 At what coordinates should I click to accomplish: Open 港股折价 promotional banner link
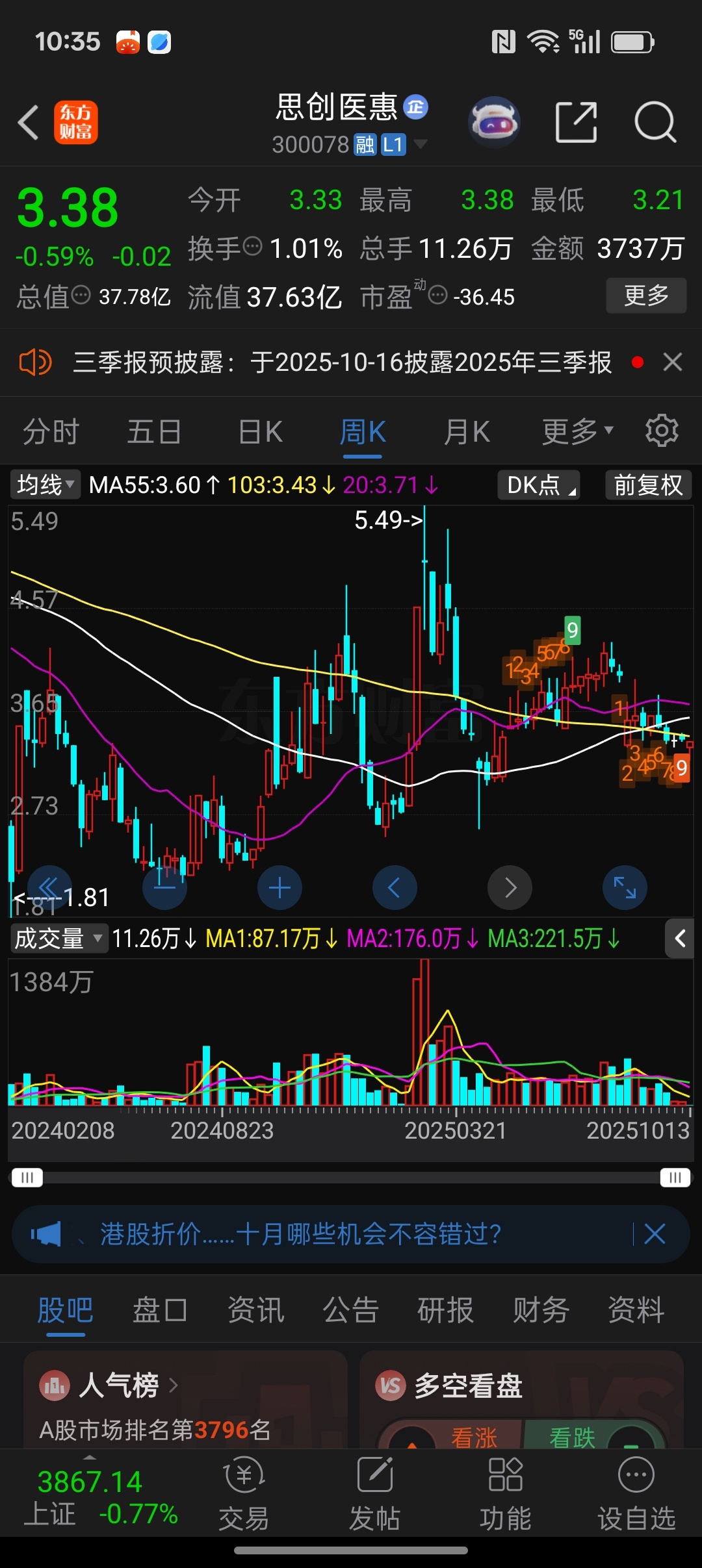tap(300, 1233)
